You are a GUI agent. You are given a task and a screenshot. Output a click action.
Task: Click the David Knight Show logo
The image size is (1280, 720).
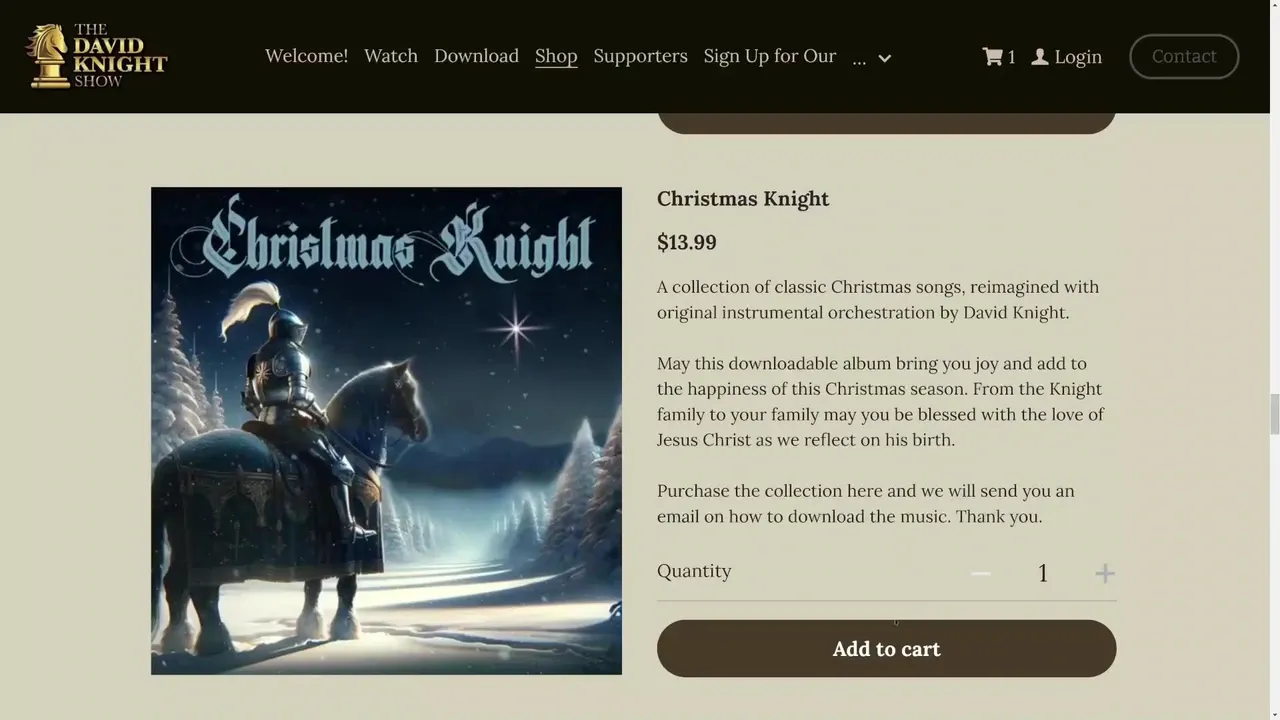point(97,56)
